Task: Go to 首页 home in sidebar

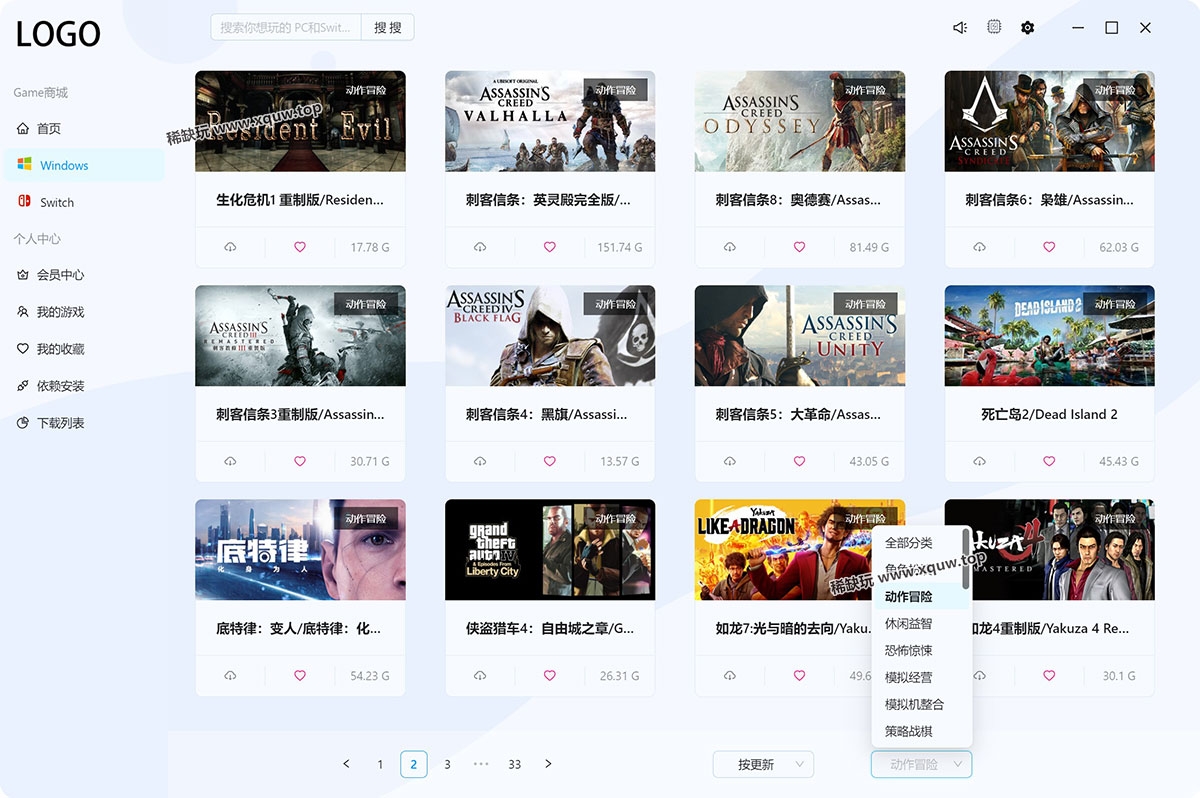Action: pyautogui.click(x=82, y=129)
